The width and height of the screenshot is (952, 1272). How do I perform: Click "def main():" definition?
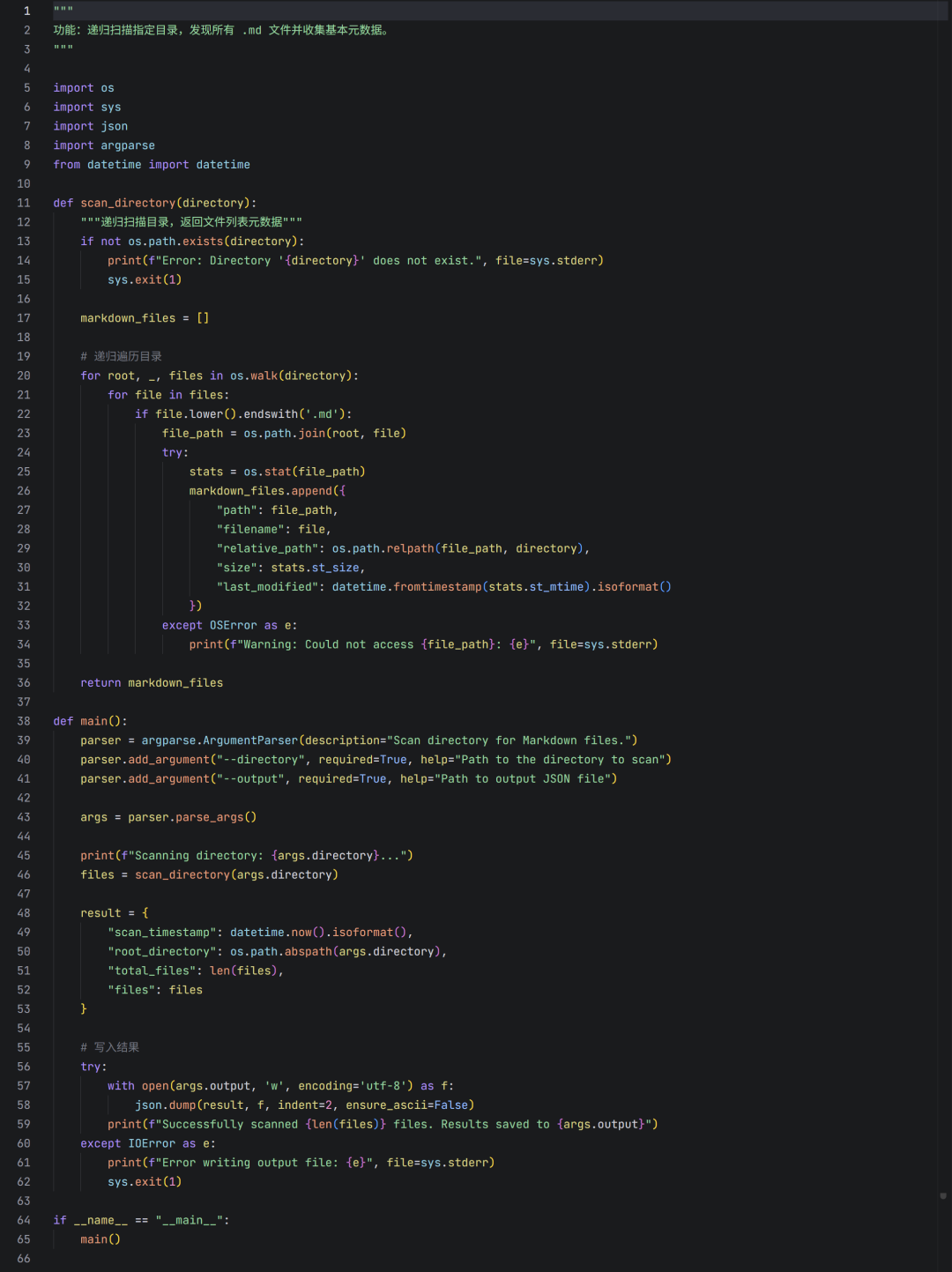[90, 722]
